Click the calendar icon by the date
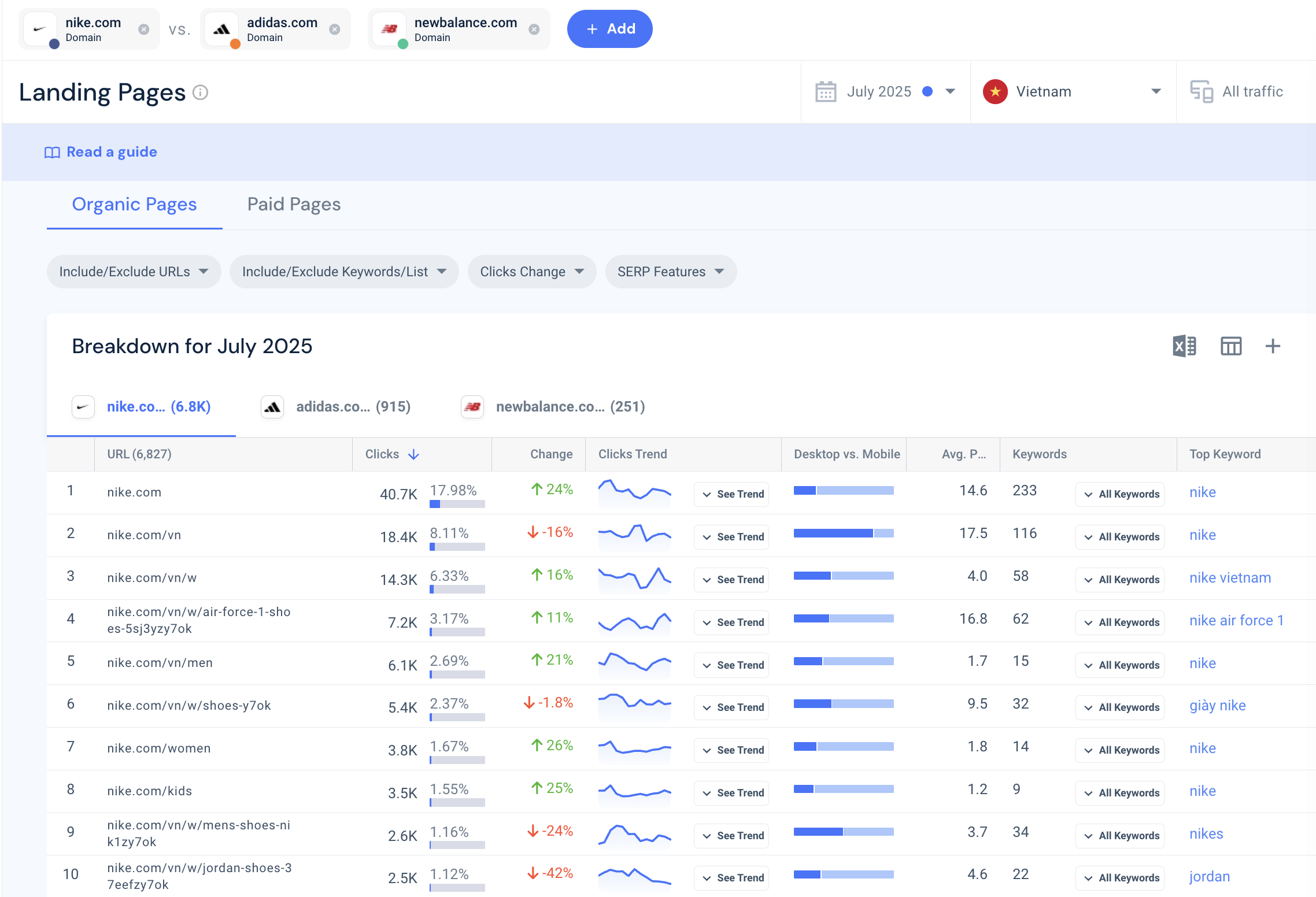This screenshot has height=897, width=1316. coord(826,92)
